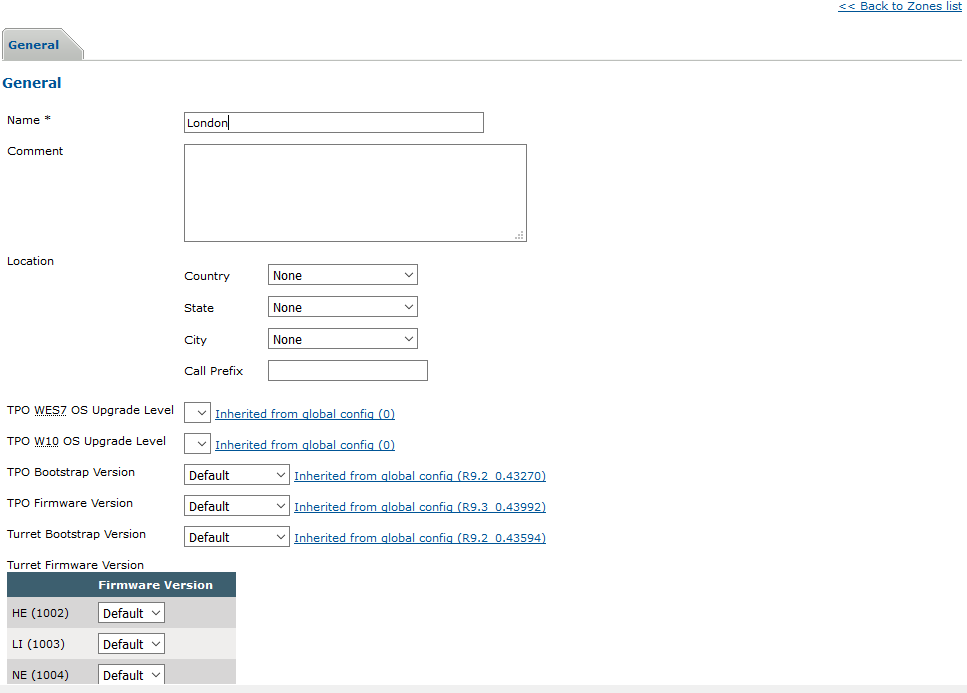This screenshot has height=693, width=967.
Task: Open the State dropdown
Action: [x=342, y=307]
